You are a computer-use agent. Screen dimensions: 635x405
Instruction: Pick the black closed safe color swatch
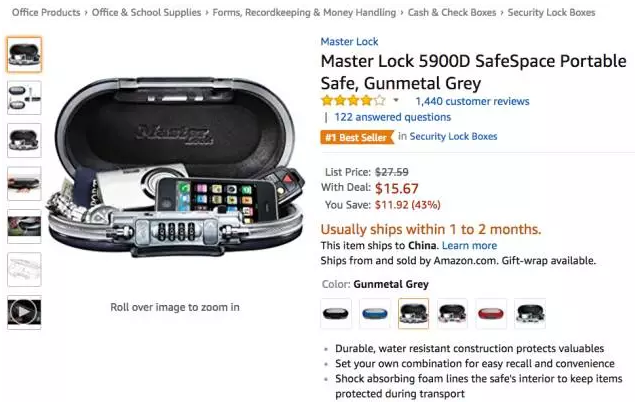(336, 313)
